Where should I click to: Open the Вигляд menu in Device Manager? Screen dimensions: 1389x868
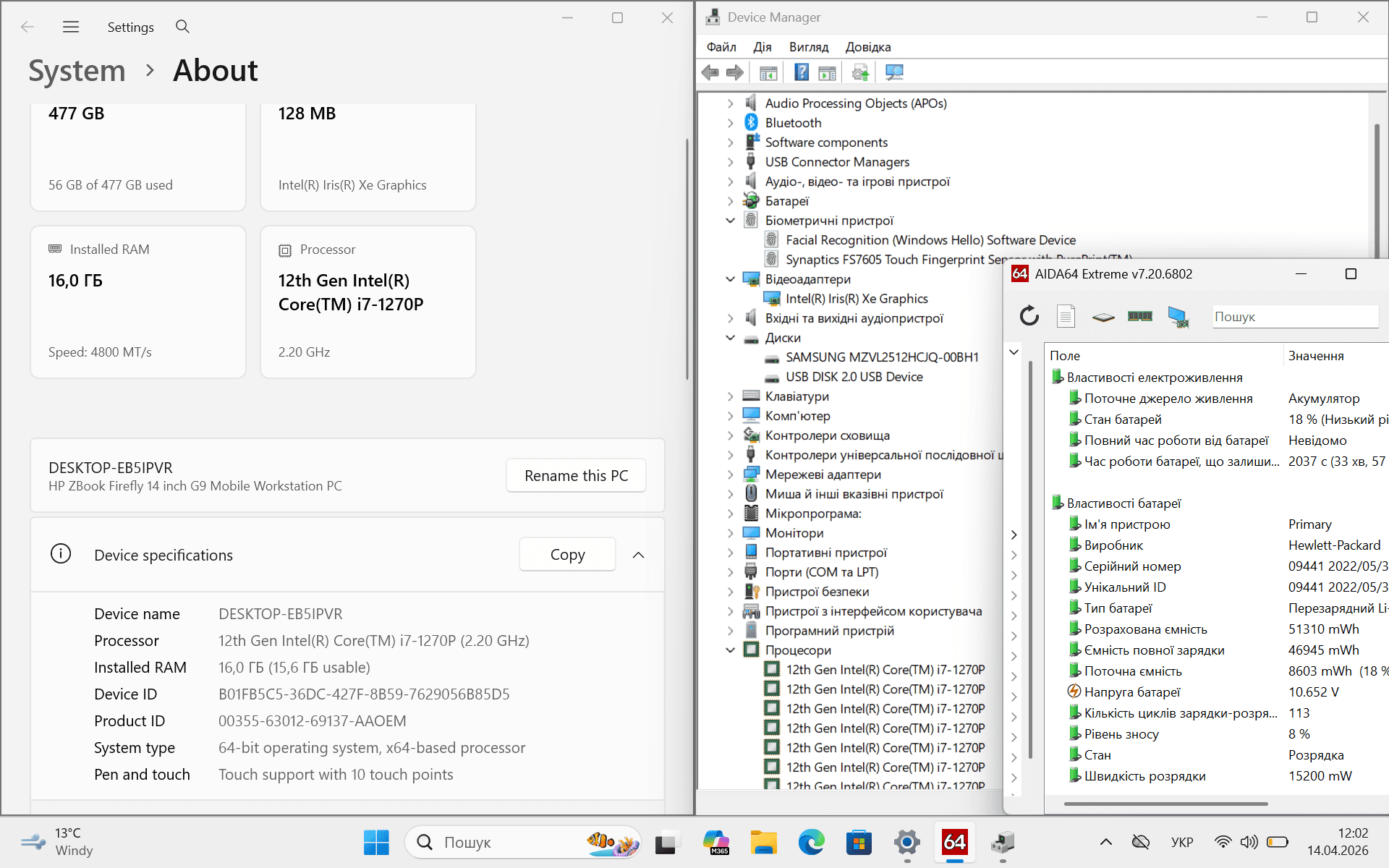click(x=808, y=47)
